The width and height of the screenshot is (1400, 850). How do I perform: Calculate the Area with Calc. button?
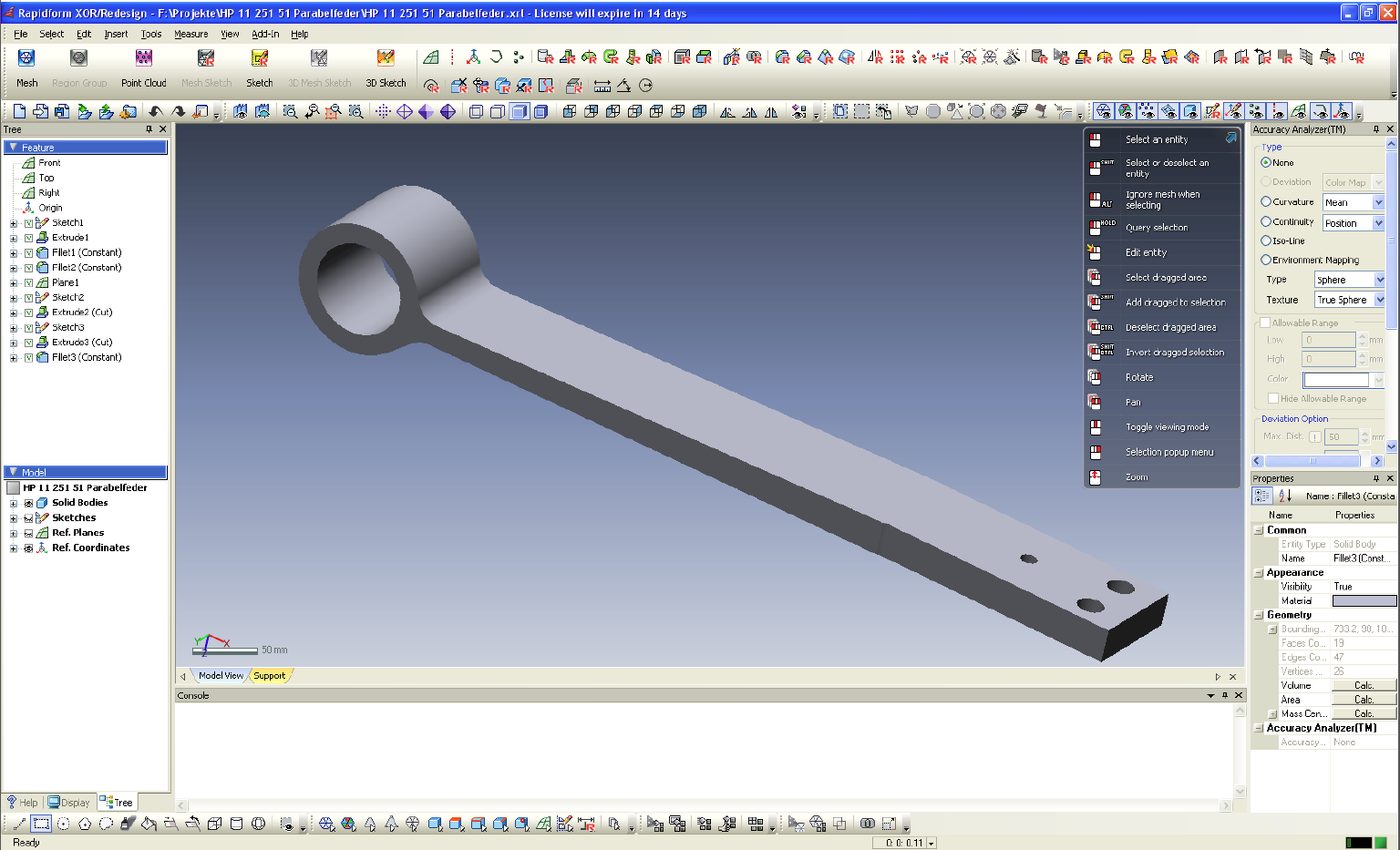click(1364, 700)
